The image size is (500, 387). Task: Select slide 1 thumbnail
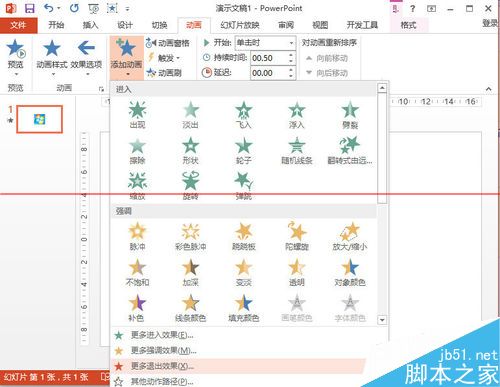[40, 119]
